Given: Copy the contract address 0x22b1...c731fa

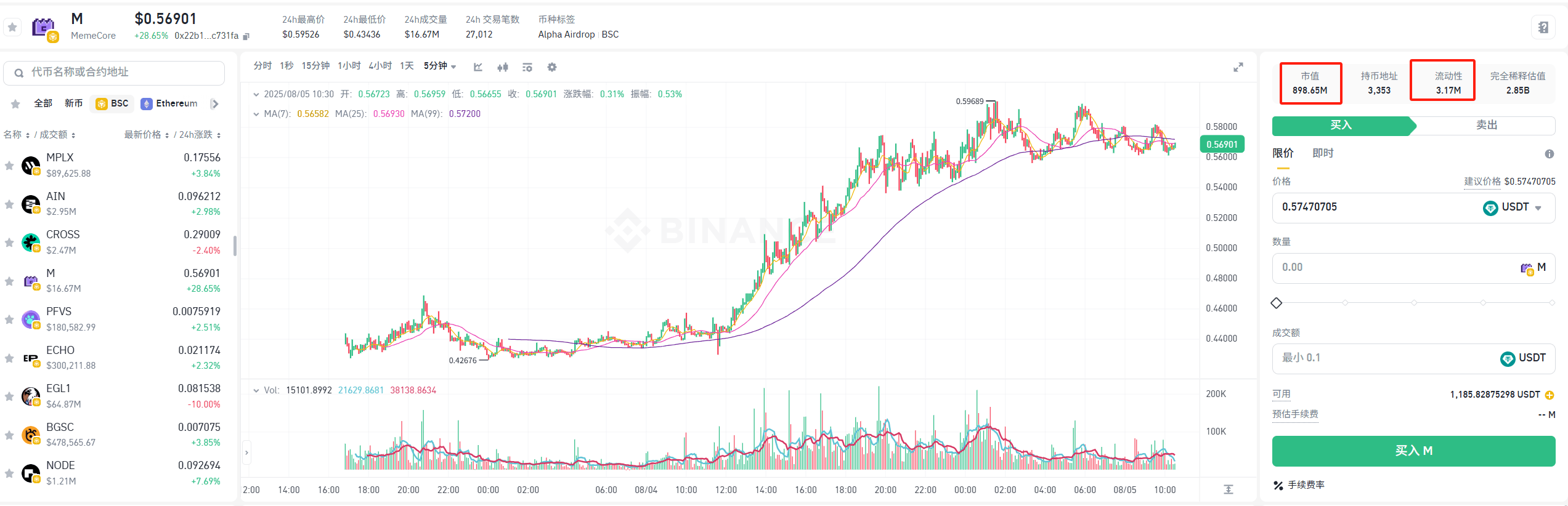Looking at the screenshot, I should [246, 36].
